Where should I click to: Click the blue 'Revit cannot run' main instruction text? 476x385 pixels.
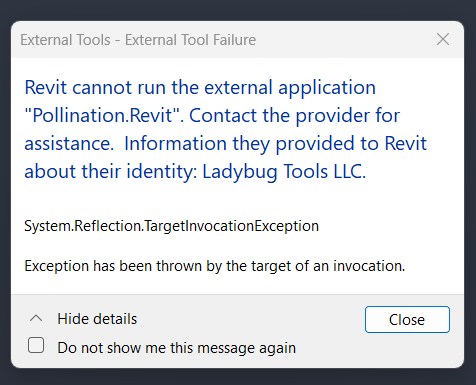(x=226, y=130)
